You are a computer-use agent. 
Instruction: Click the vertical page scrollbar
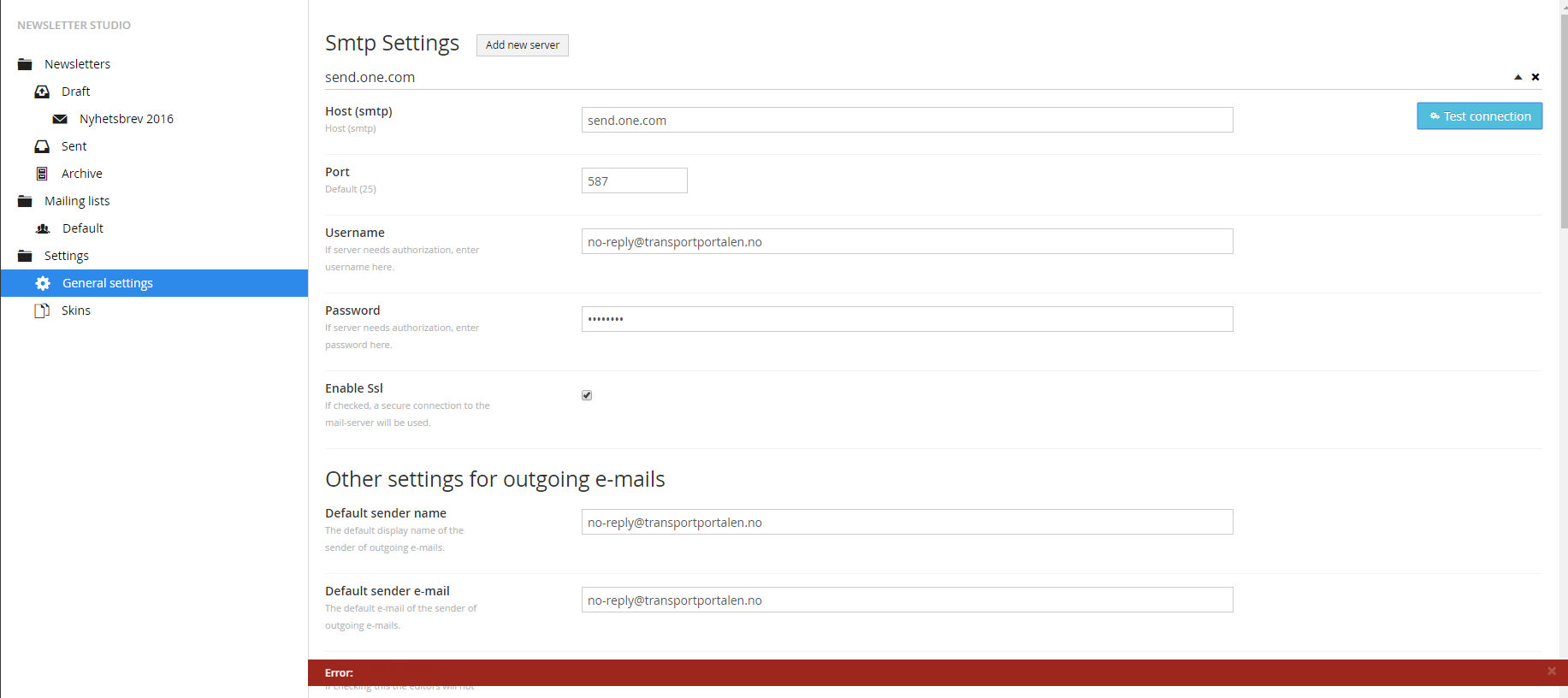click(1564, 120)
